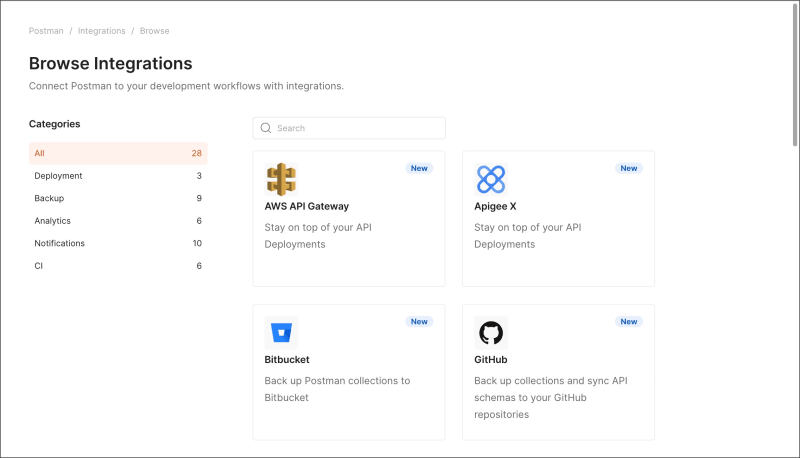Click the New badge on GitHub card
The width and height of the screenshot is (800, 458).
click(629, 322)
